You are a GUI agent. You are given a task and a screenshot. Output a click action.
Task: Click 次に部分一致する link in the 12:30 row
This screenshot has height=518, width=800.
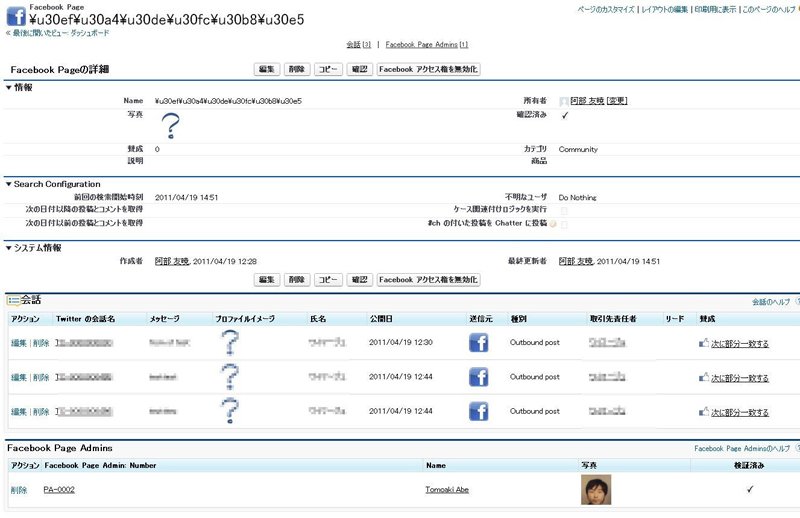(740, 344)
